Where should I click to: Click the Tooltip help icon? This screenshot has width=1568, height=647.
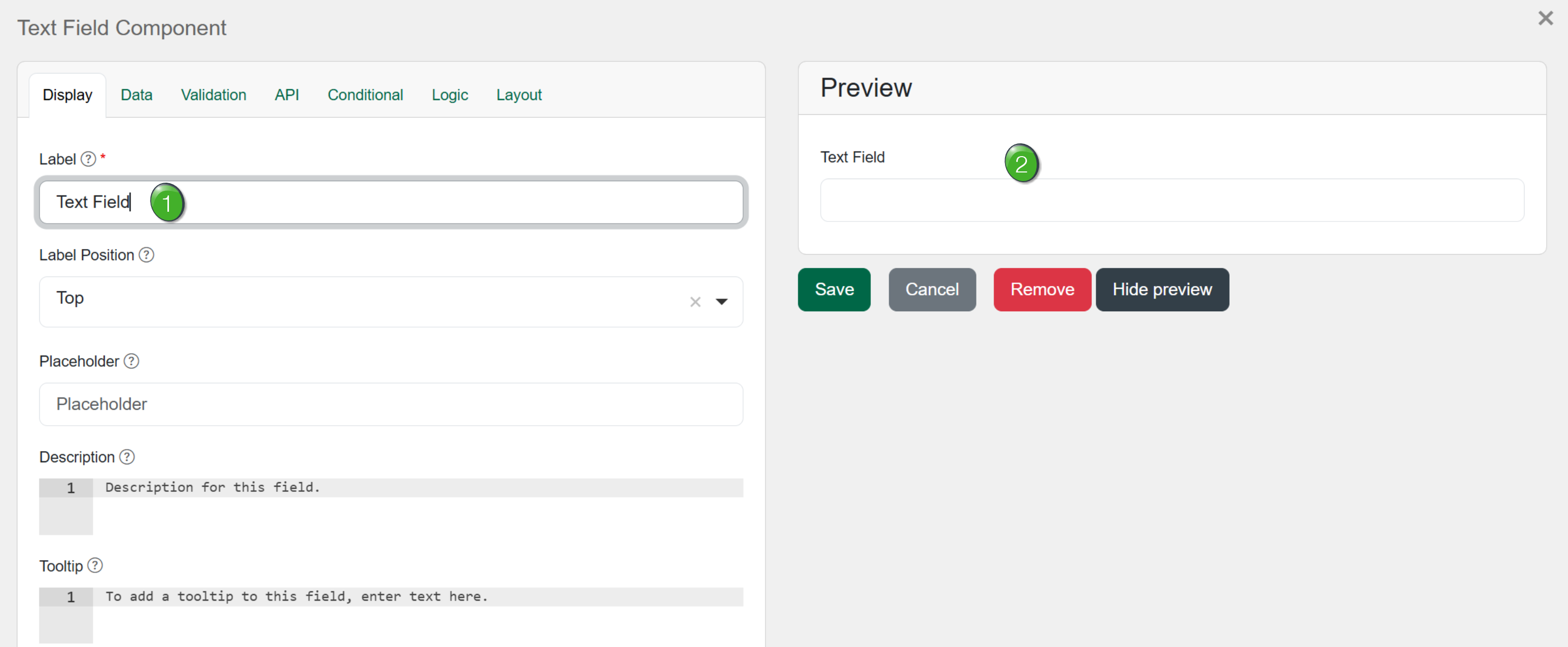pyautogui.click(x=95, y=565)
